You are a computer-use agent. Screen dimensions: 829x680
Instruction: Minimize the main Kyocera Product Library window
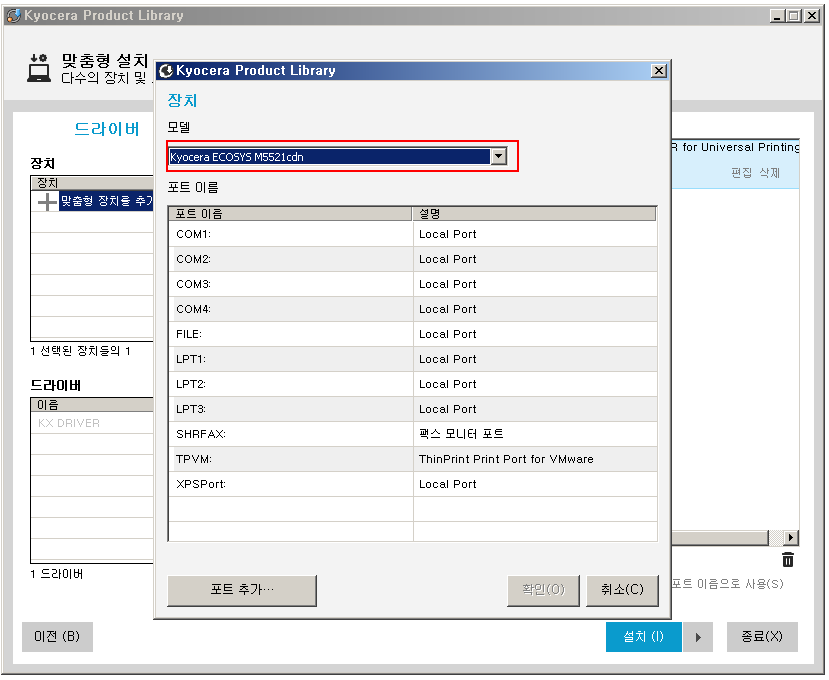pos(777,16)
